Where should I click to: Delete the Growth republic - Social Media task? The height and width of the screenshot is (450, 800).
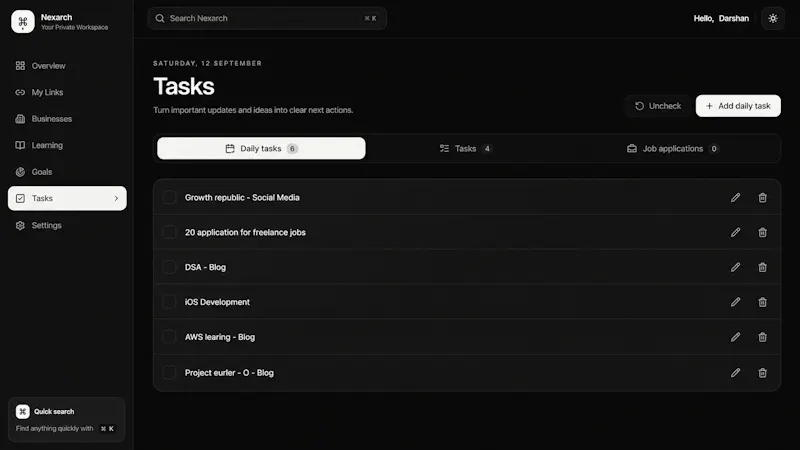click(x=762, y=197)
